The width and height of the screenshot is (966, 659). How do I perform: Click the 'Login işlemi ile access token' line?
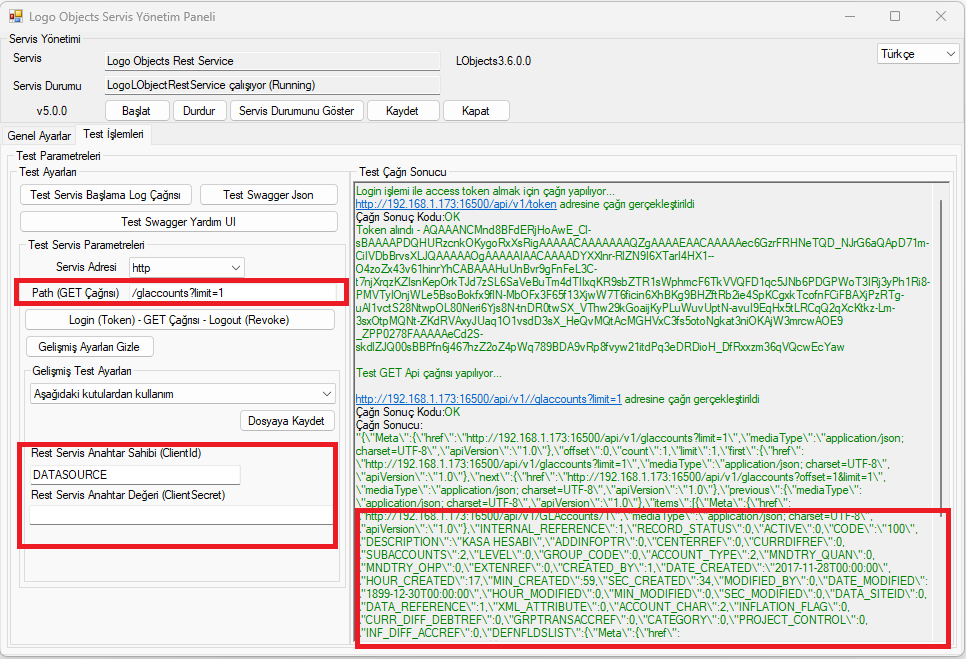pyautogui.click(x=485, y=191)
